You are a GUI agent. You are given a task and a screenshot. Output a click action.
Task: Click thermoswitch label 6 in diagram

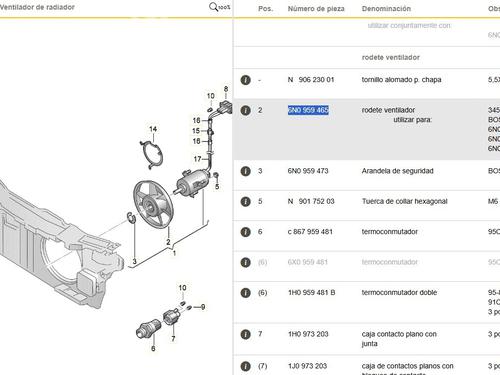[x=153, y=348]
